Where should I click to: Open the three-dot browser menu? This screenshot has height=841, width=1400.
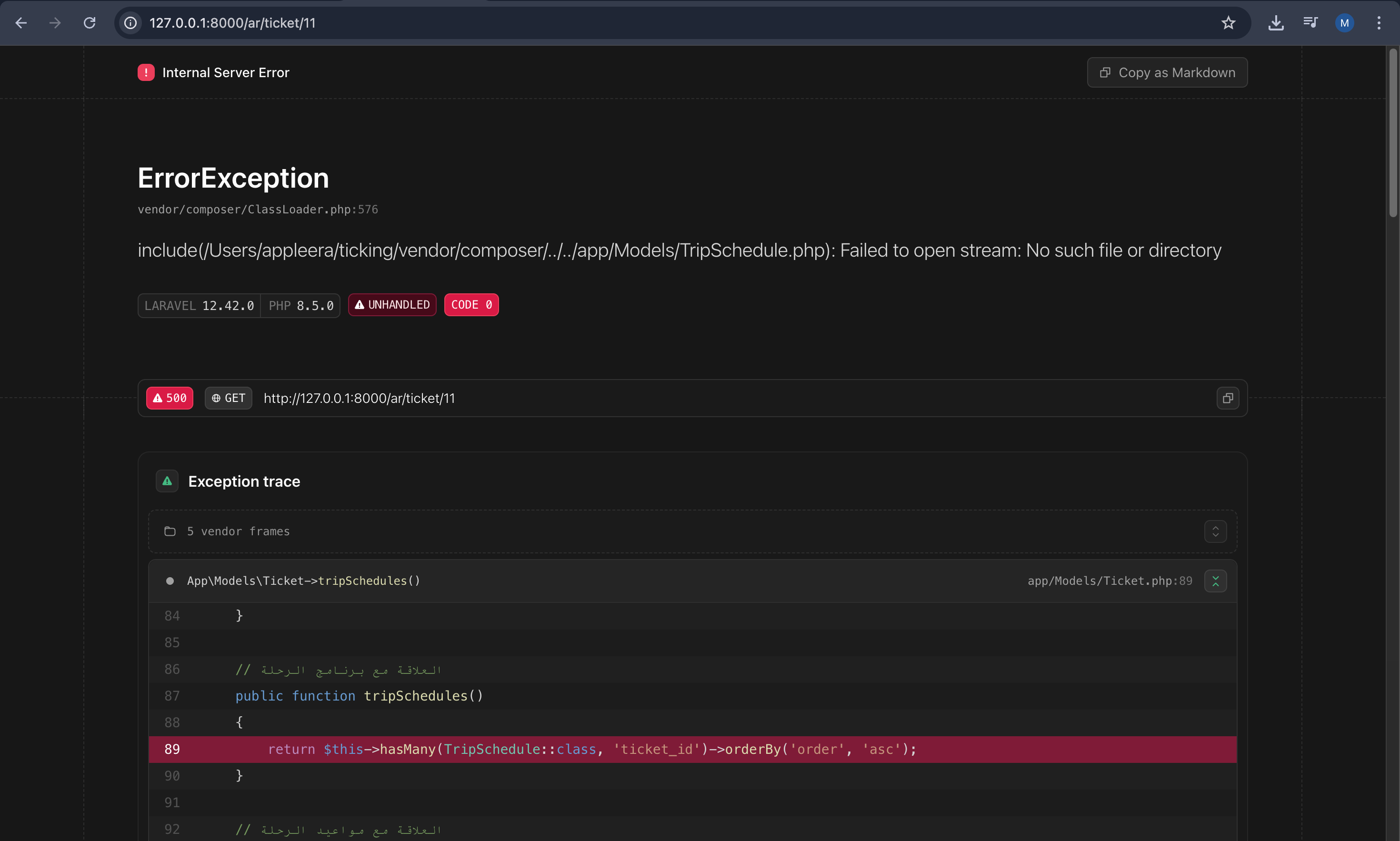[1379, 23]
